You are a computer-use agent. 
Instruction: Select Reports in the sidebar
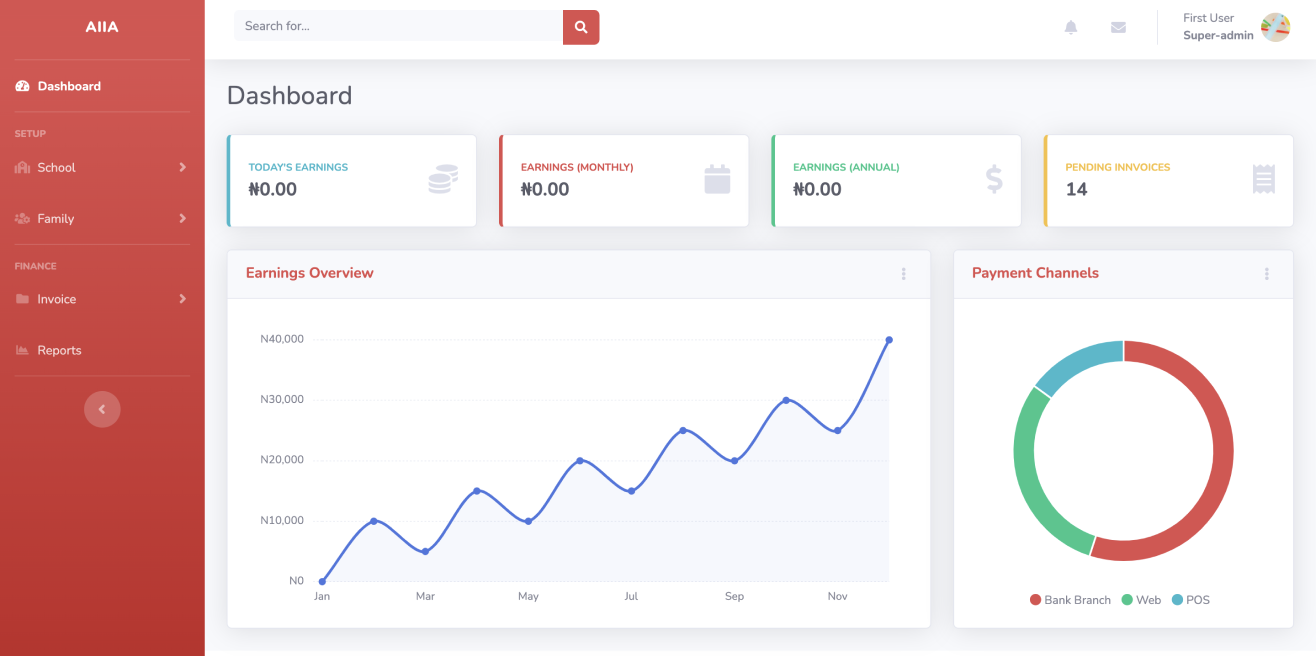(x=59, y=349)
